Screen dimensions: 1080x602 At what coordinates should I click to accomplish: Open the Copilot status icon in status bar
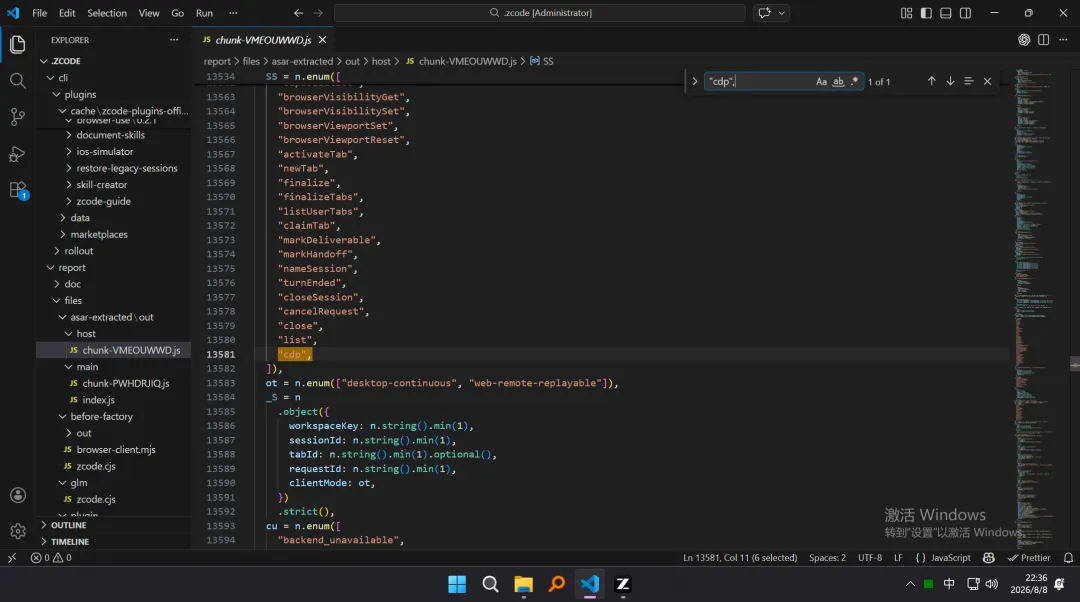[988, 558]
